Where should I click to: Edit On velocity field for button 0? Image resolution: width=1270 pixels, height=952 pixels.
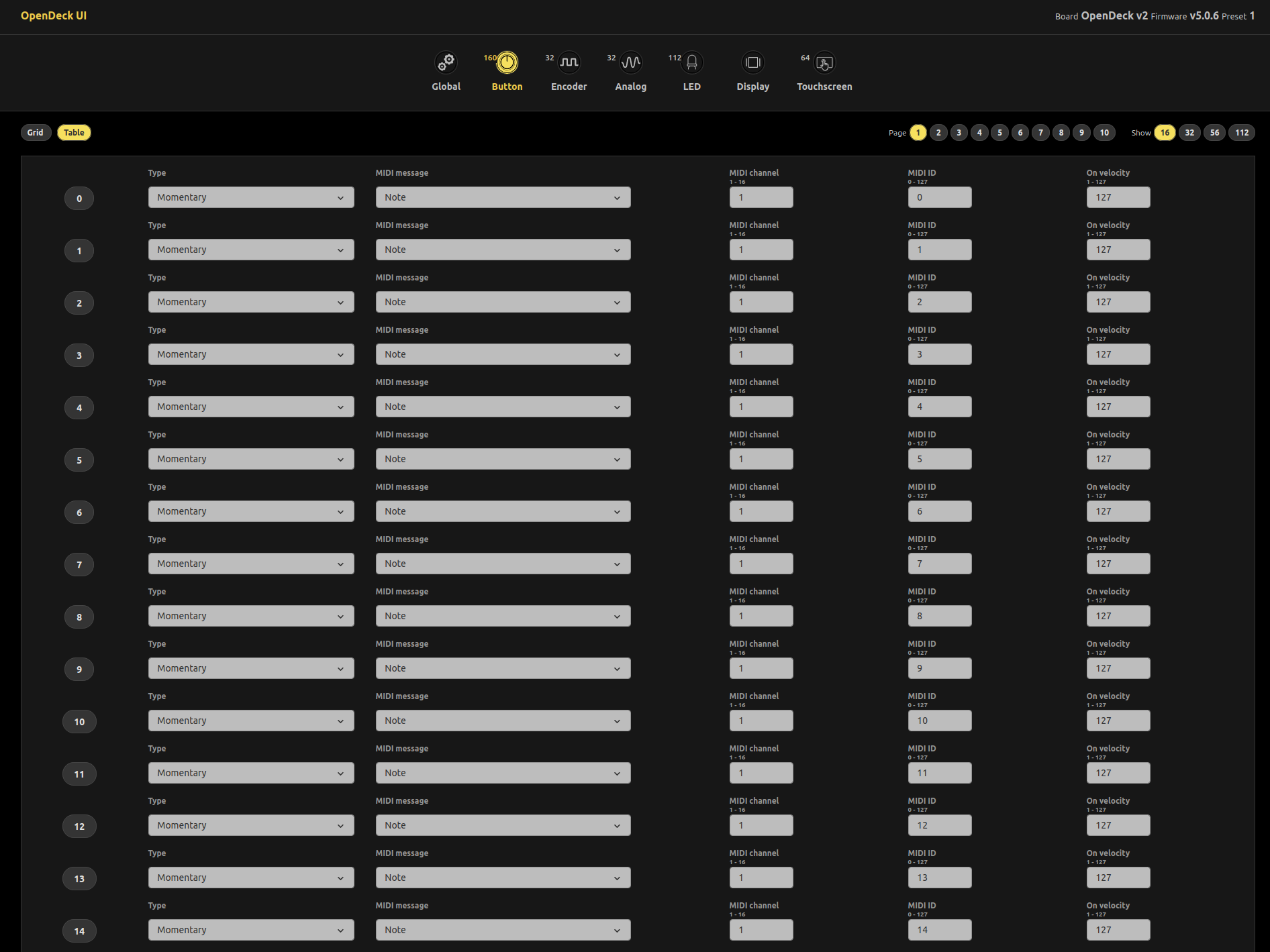1118,197
